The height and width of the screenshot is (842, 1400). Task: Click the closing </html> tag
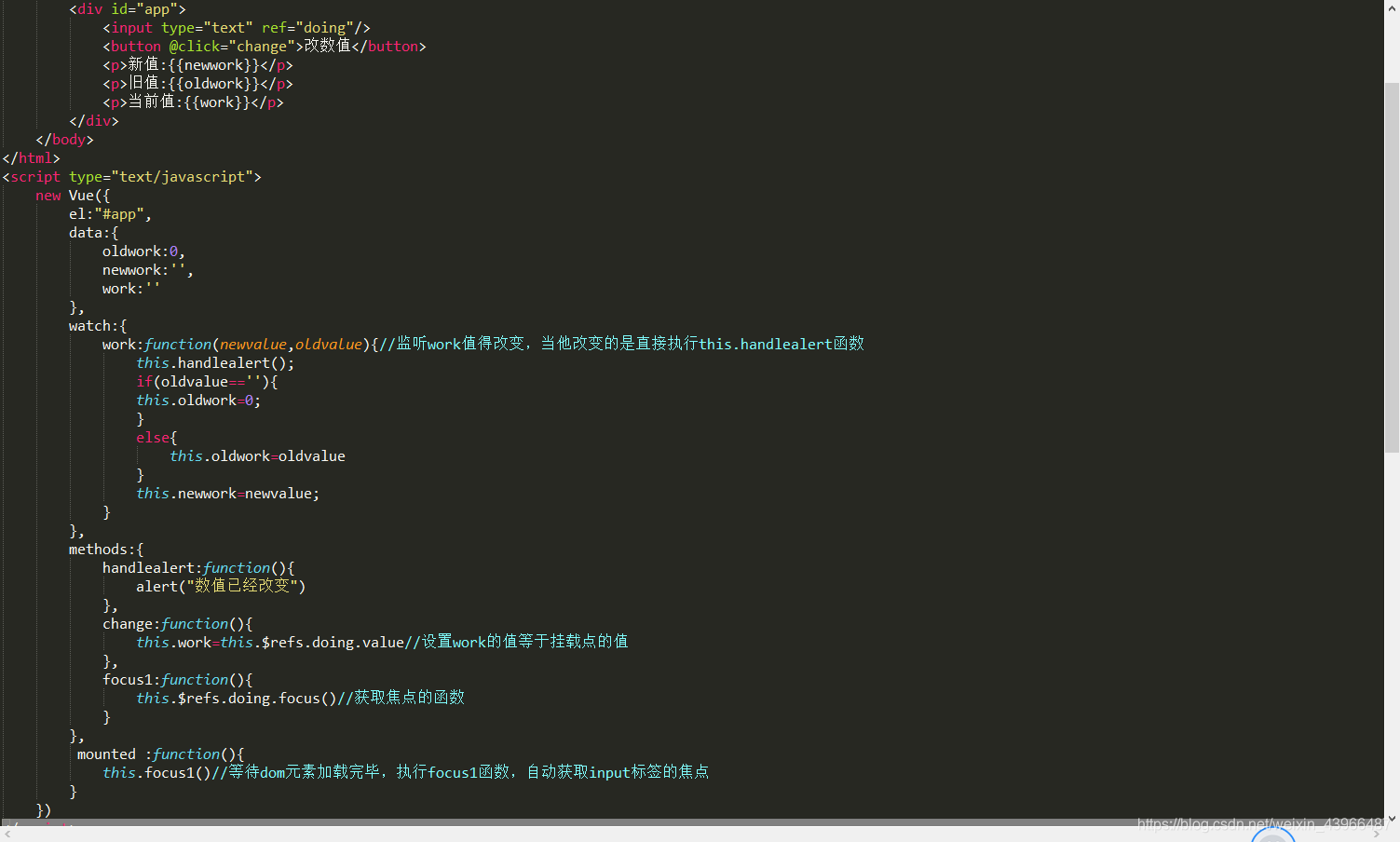click(31, 158)
